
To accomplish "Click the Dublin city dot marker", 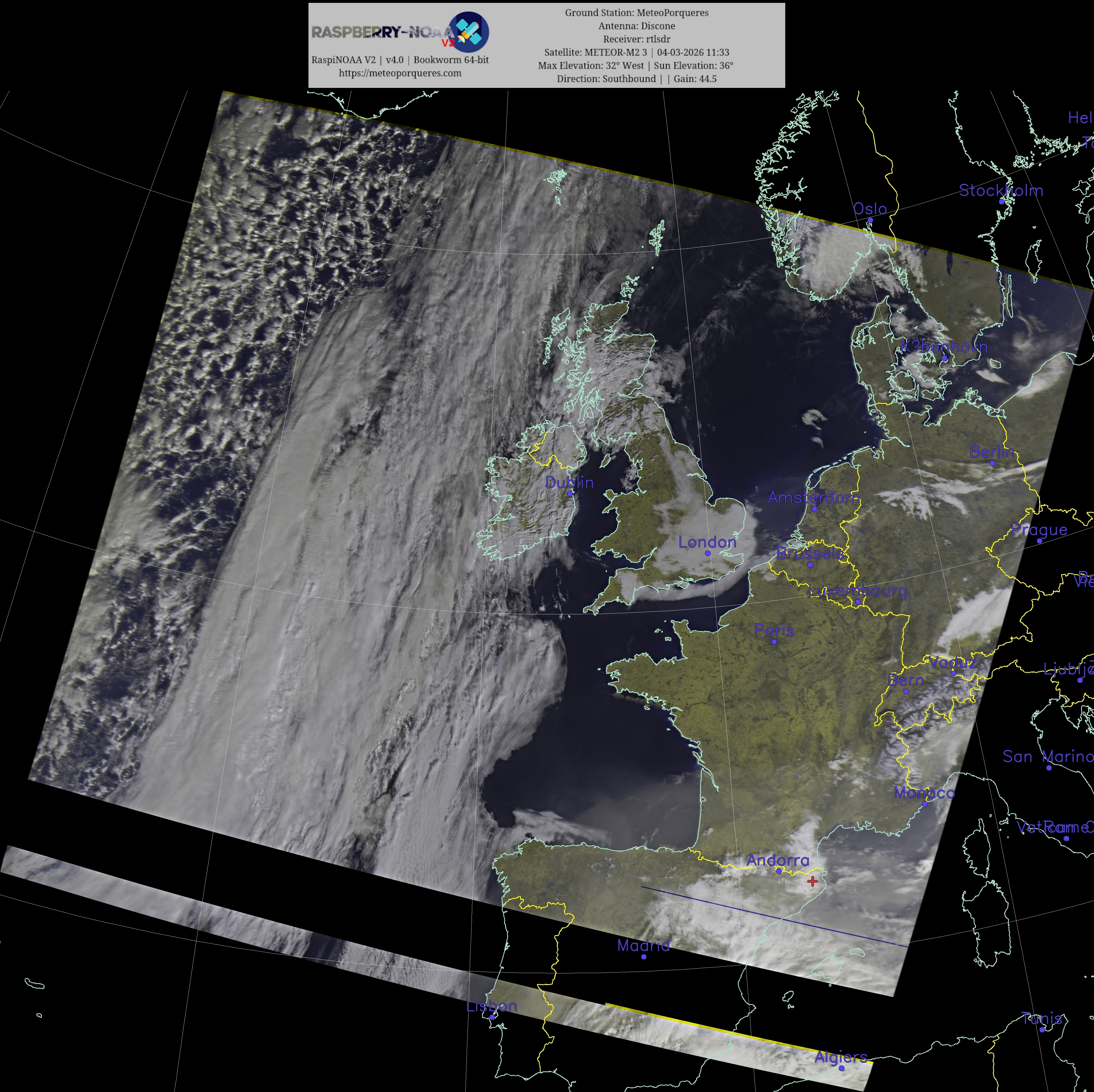I will pyautogui.click(x=570, y=493).
